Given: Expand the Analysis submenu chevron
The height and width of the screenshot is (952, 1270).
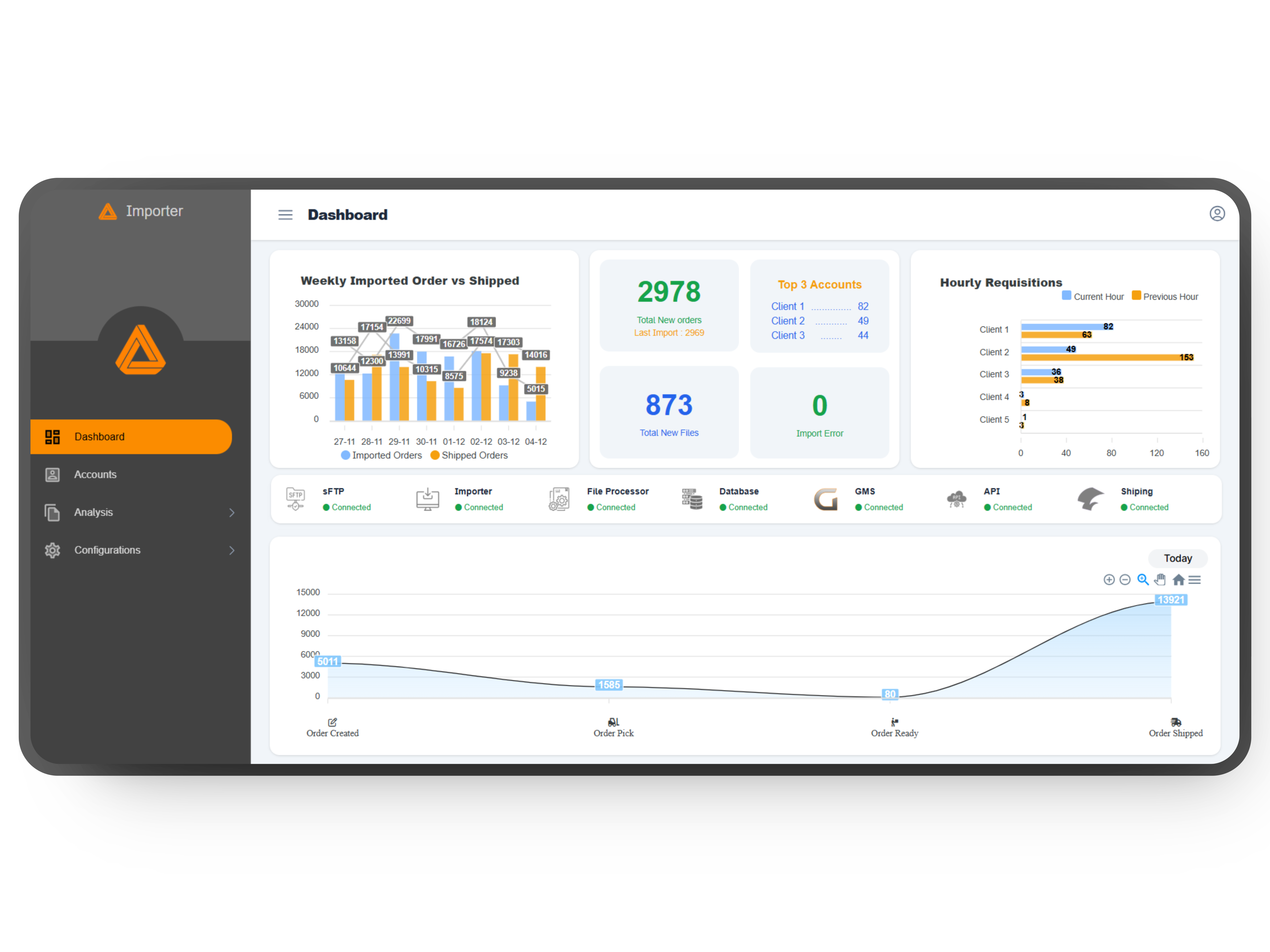Looking at the screenshot, I should pos(232,512).
